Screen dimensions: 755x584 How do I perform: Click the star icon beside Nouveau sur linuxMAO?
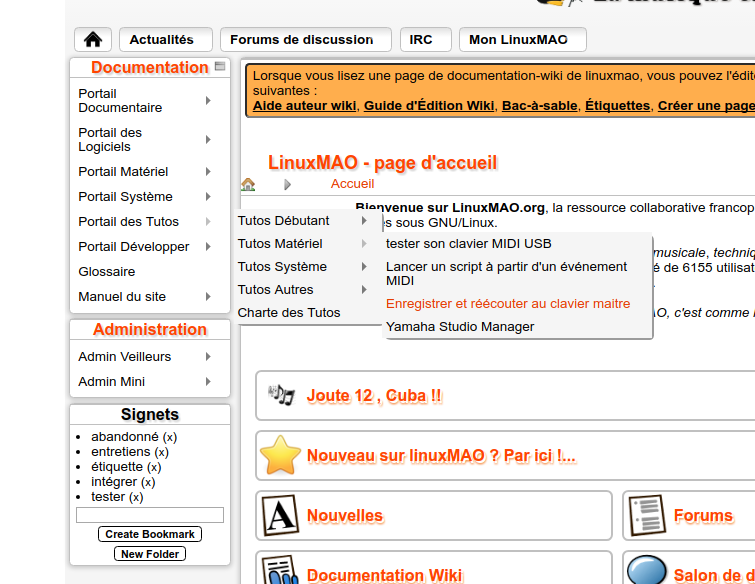(x=280, y=455)
